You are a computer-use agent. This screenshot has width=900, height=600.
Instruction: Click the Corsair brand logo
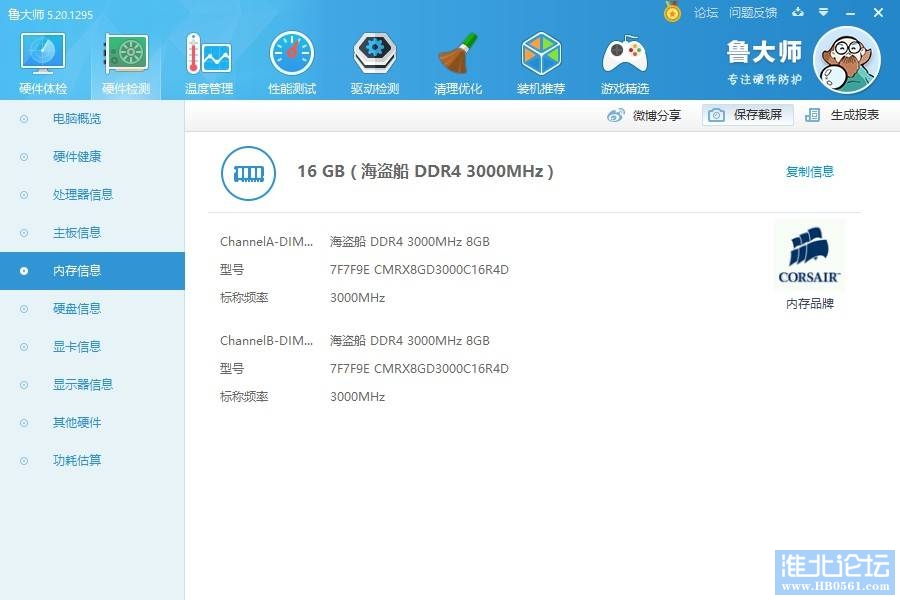(x=809, y=256)
